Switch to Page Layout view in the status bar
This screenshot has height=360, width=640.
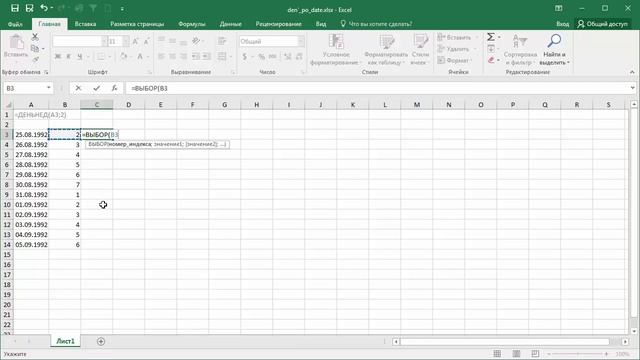pyautogui.click(x=516, y=353)
